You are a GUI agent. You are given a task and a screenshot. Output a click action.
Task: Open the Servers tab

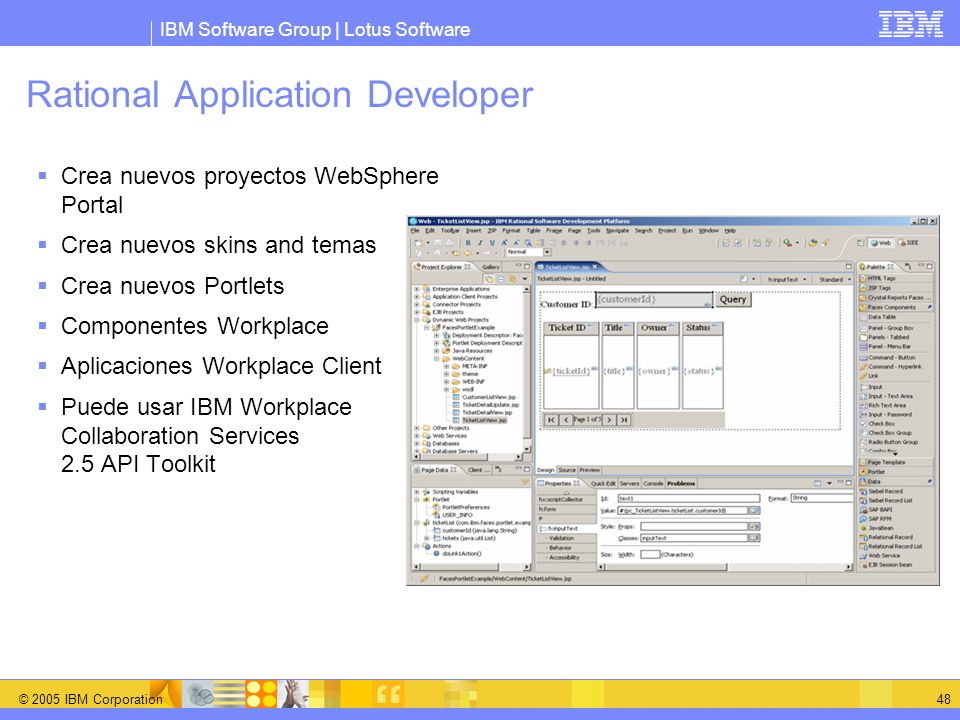(629, 484)
